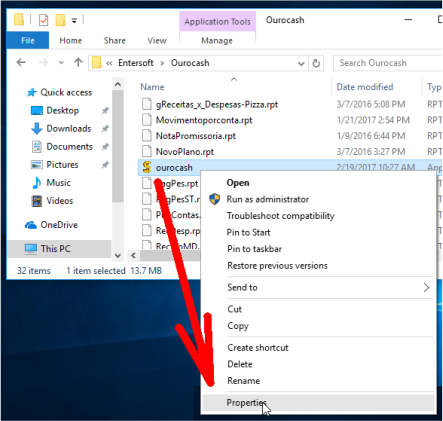Select the Application Tools contextual tab
Image resolution: width=443 pixels, height=421 pixels.
click(217, 21)
